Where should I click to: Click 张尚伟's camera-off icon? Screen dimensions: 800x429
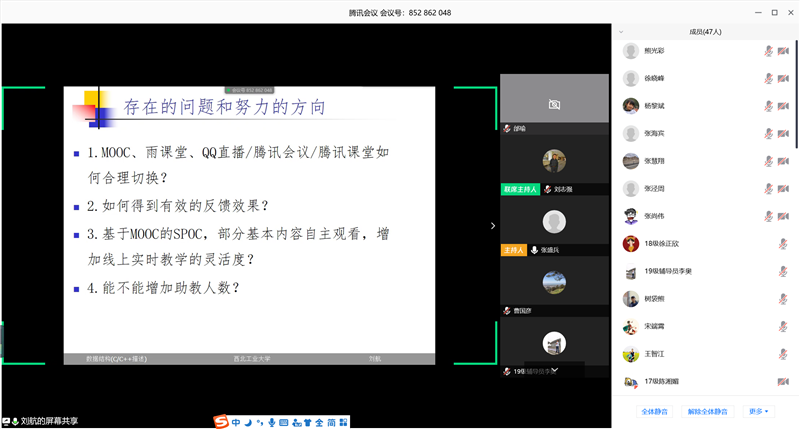[x=783, y=216]
